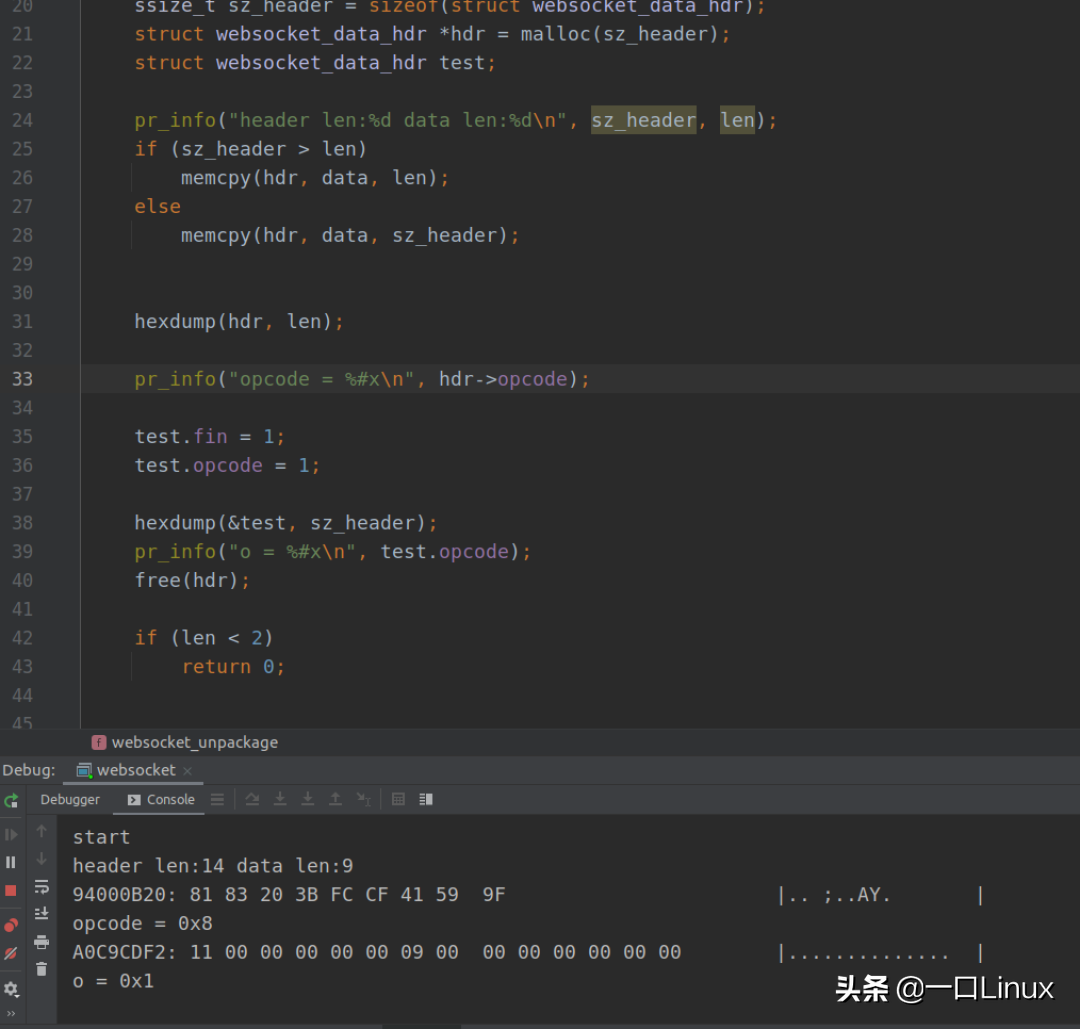Image resolution: width=1080 pixels, height=1029 pixels.
Task: Click the layout icon after the calculator
Action: [426, 799]
